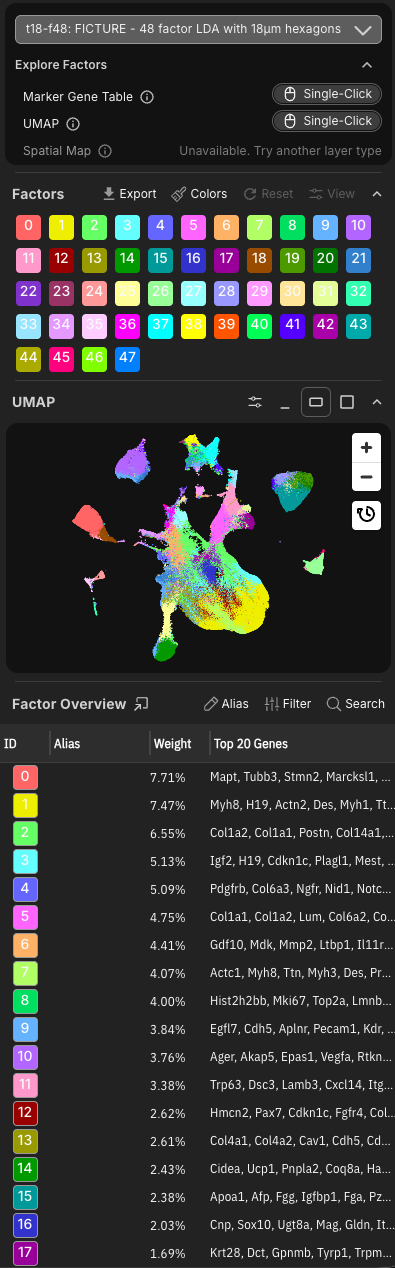Select factor 45 pink swatch
This screenshot has width=395, height=1268.
tap(62, 358)
